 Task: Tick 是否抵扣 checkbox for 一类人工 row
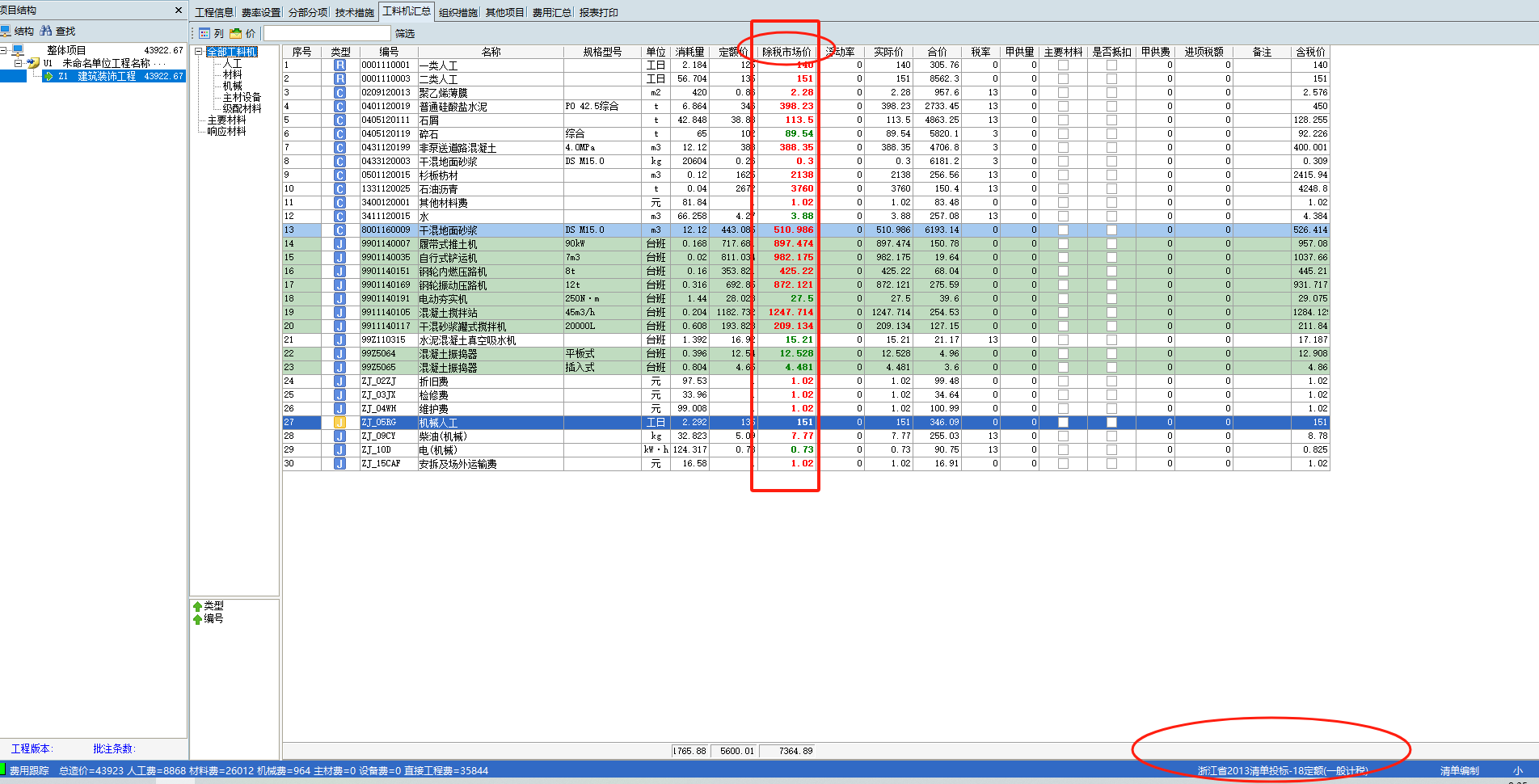(x=1111, y=65)
